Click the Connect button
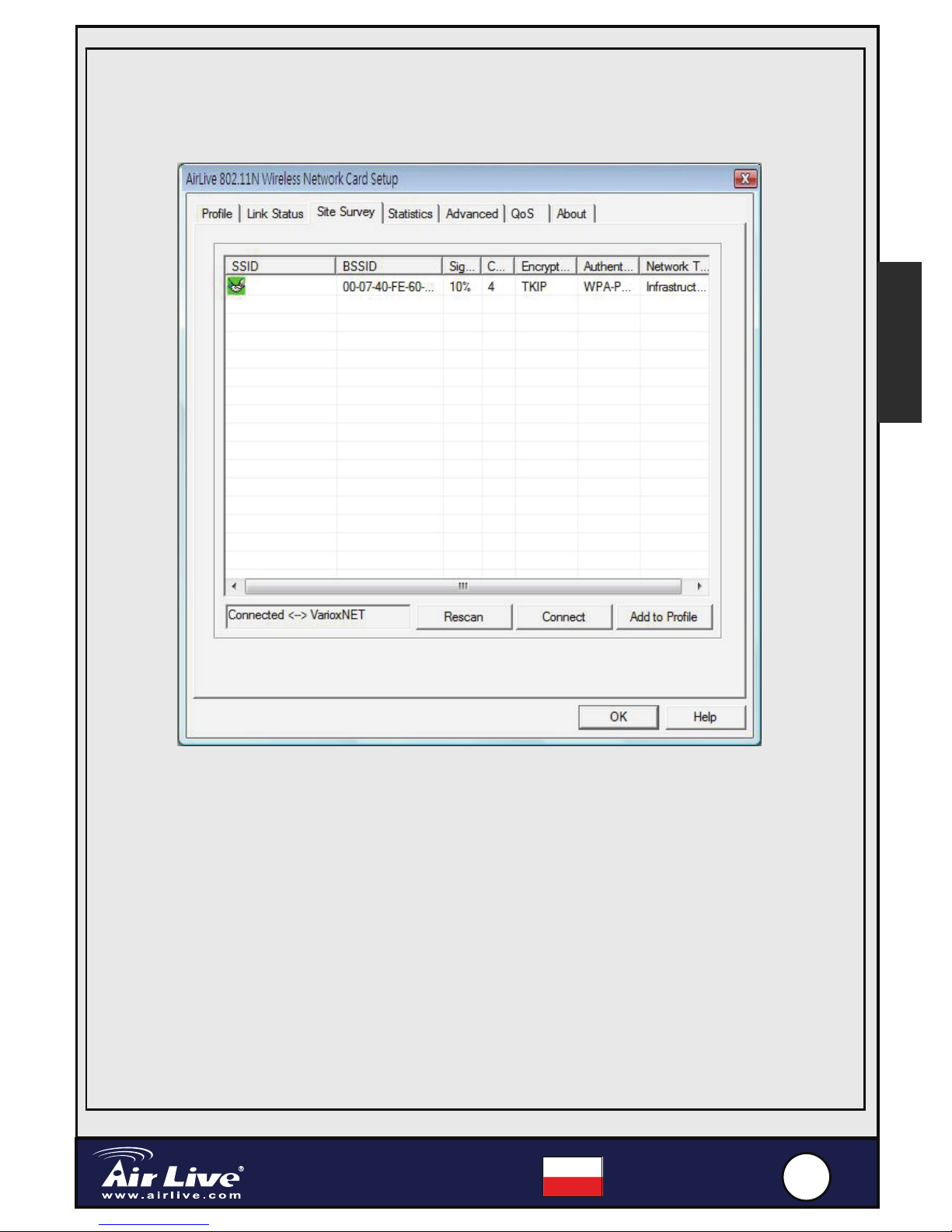Image resolution: width=952 pixels, height=1232 pixels. pos(563,617)
